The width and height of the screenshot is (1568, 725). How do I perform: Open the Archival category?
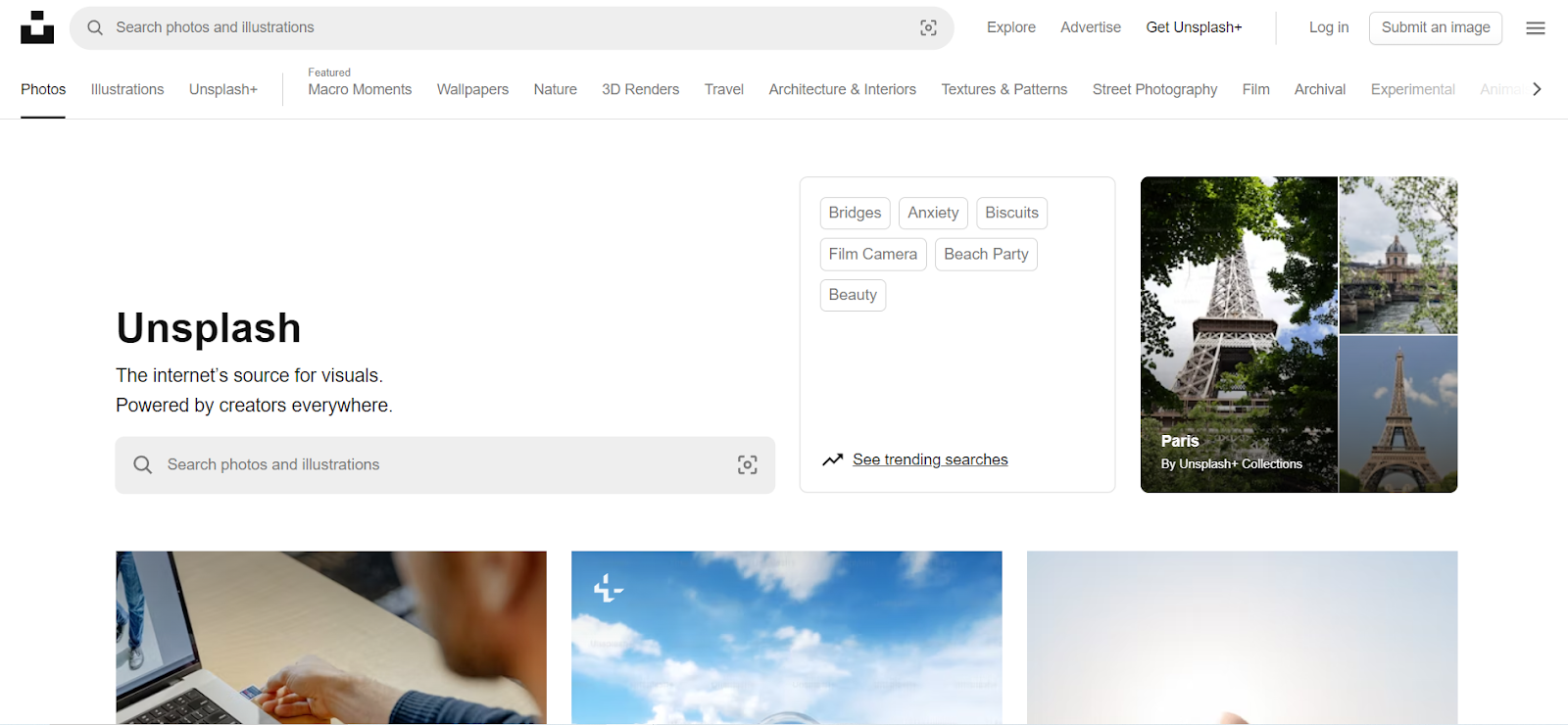(x=1320, y=89)
